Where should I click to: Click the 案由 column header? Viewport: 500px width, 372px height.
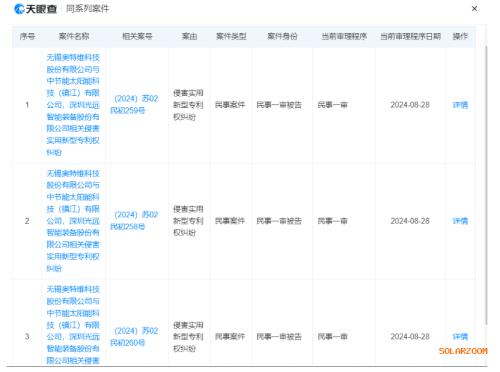[189, 36]
